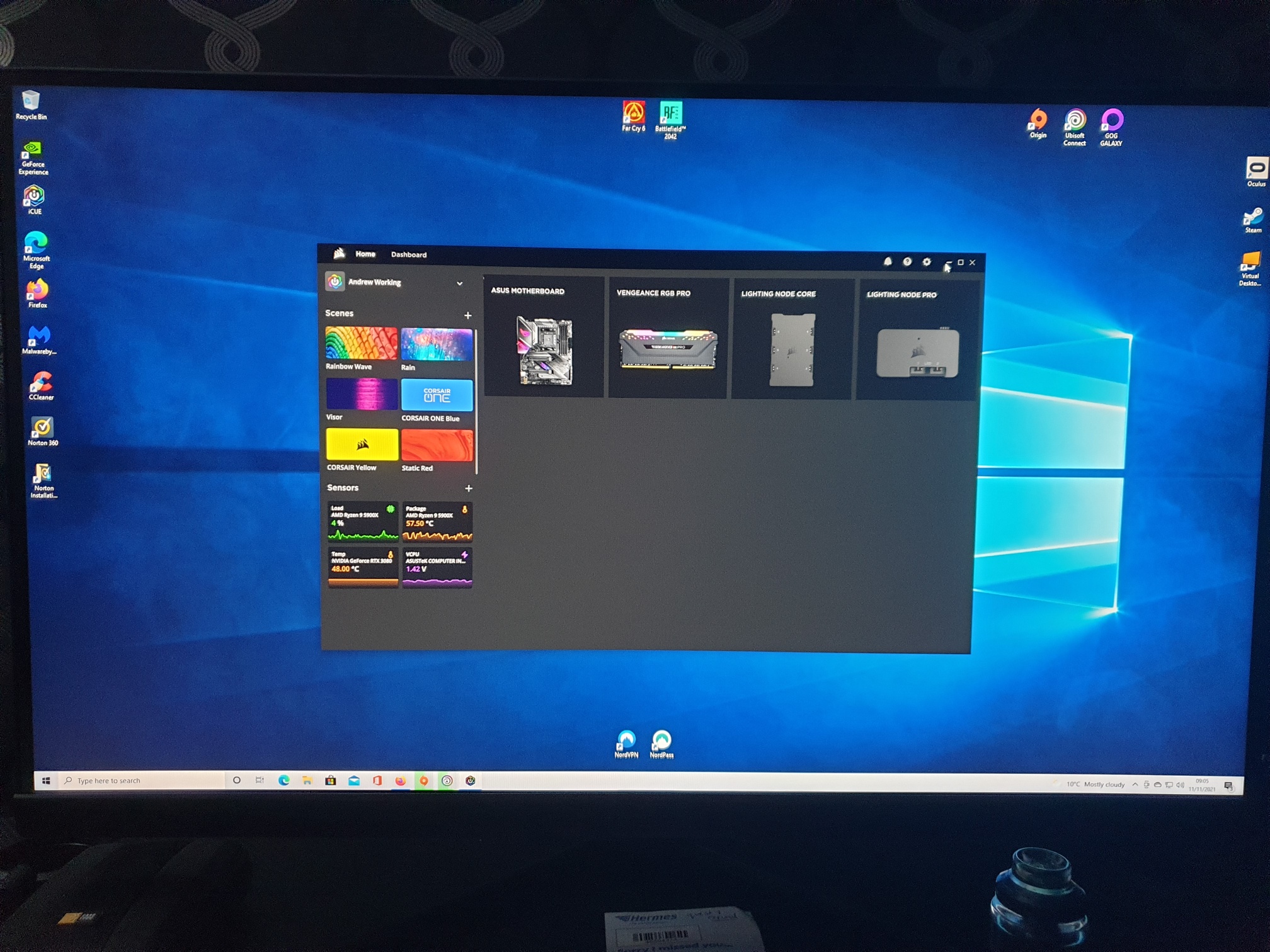Open the ASUS MOTHERBOARD device tile

click(544, 337)
